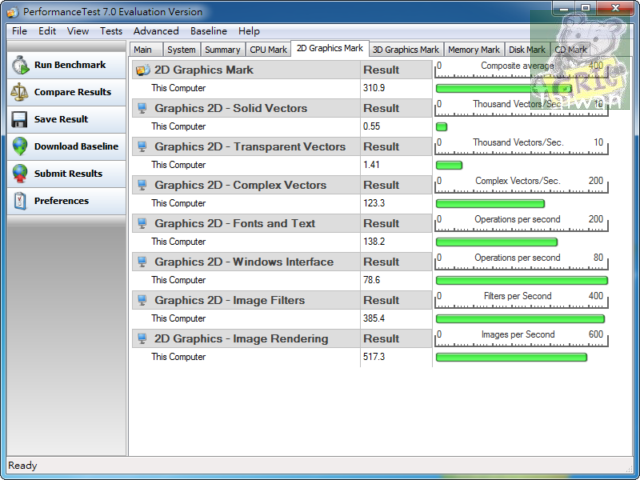Click the 1.41 result value
The height and width of the screenshot is (480, 640).
pyautogui.click(x=371, y=164)
